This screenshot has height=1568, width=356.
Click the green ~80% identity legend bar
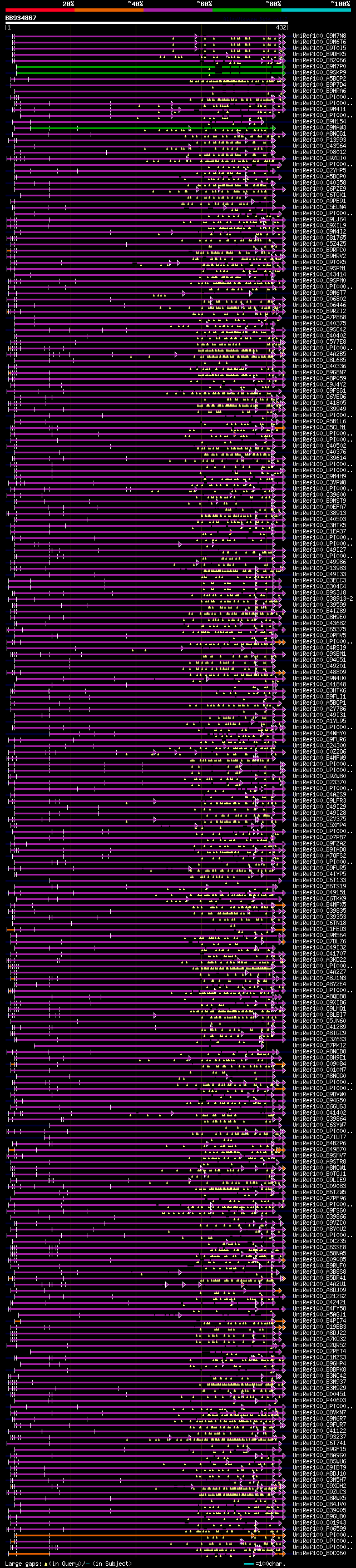pos(247,10)
